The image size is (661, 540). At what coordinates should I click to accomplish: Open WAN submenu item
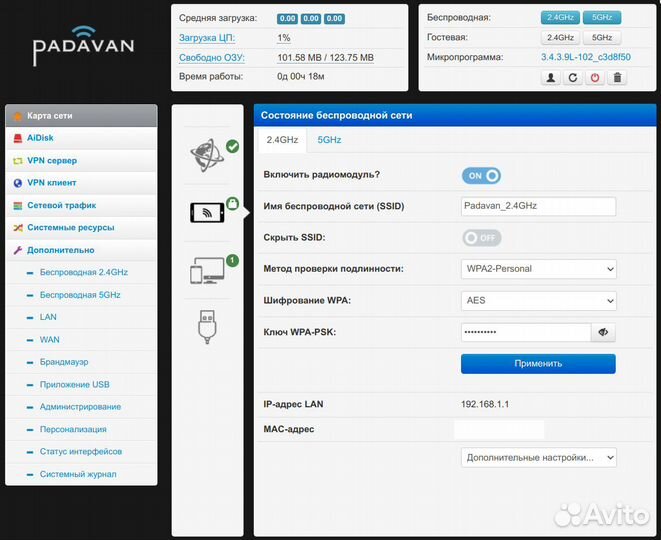tap(49, 340)
